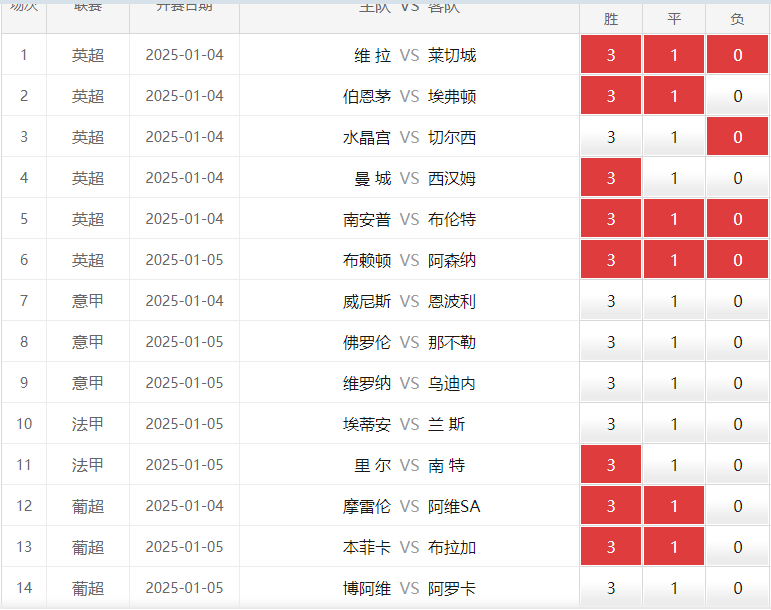This screenshot has height=610, width=771.
Task: Deselect draw (1) for 本菲卡 VS 布拉加
Action: pyautogui.click(x=674, y=547)
